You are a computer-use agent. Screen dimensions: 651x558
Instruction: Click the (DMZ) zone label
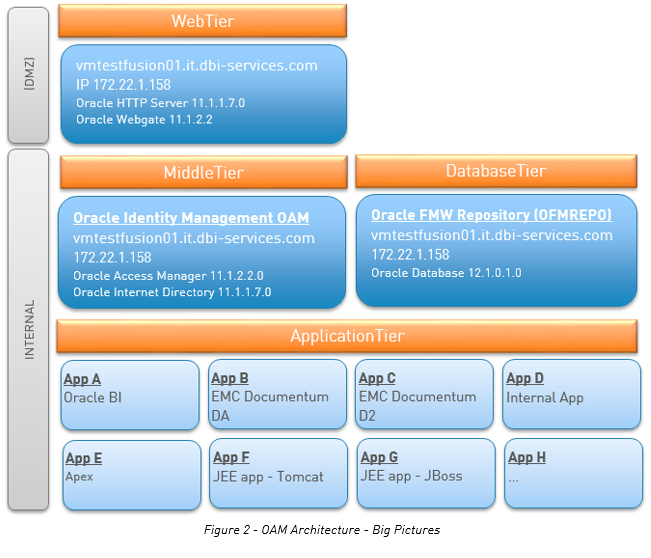29,74
